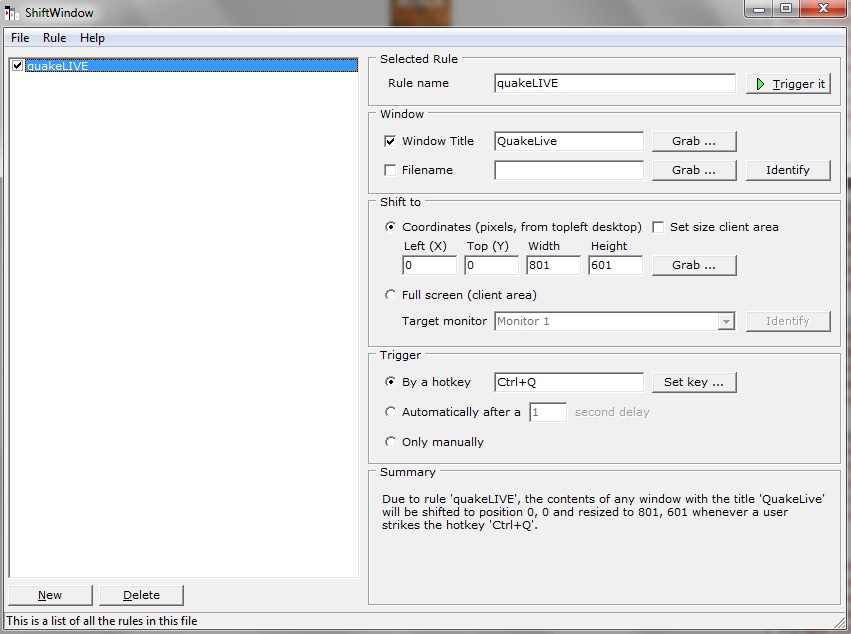Click the second delay number field
The width and height of the screenshot is (851, 634).
[548, 412]
